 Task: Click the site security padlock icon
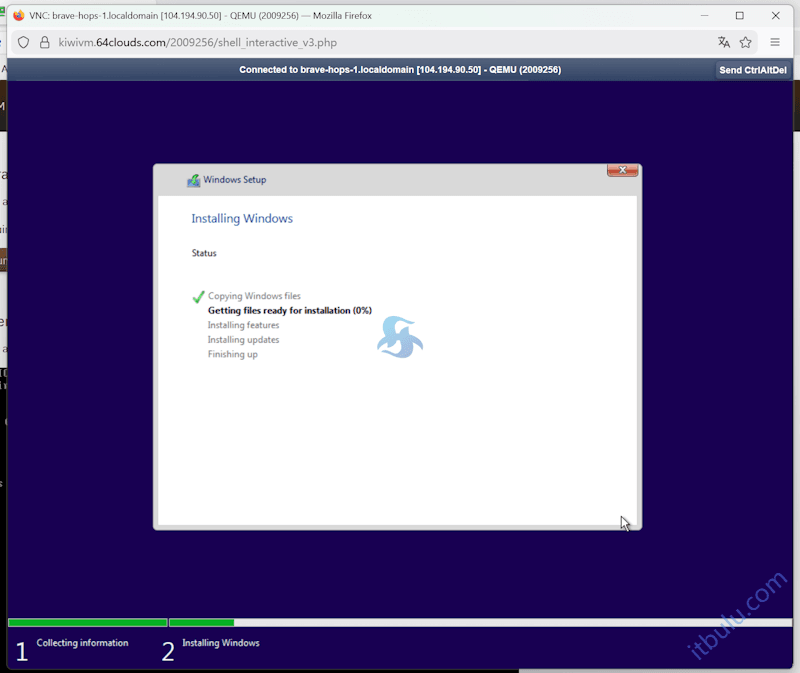pos(45,43)
